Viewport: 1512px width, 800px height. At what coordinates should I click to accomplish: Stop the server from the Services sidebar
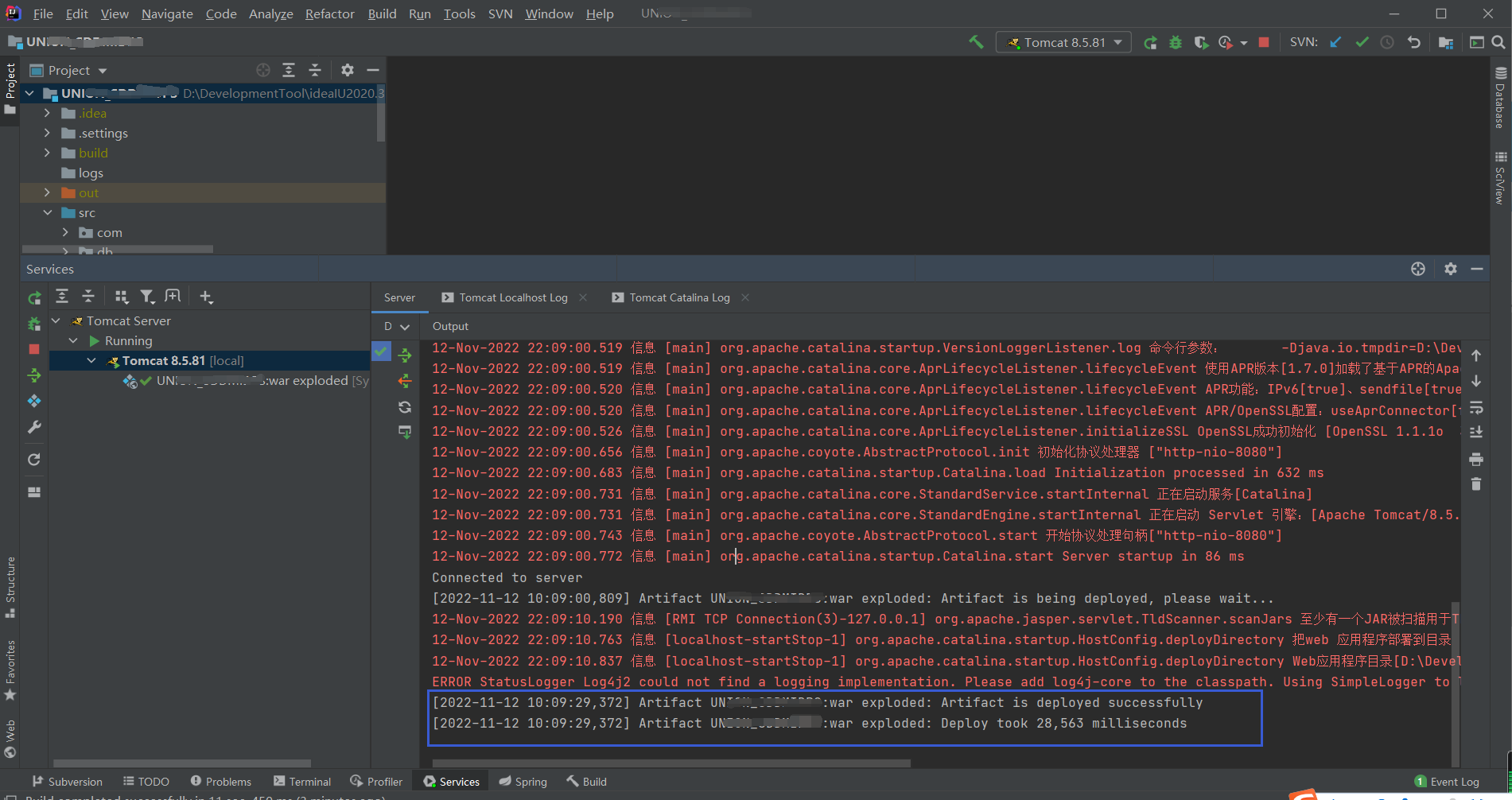[x=34, y=349]
